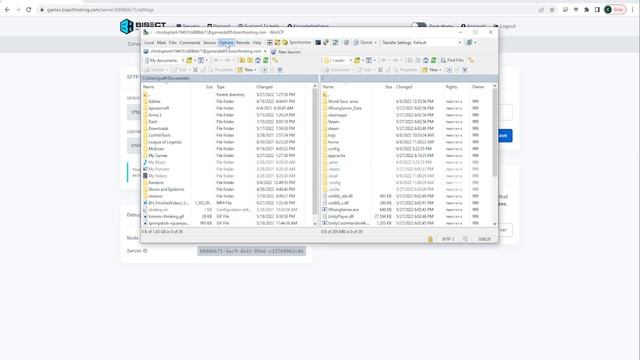
Task: Close the active session tab
Action: 265,51
